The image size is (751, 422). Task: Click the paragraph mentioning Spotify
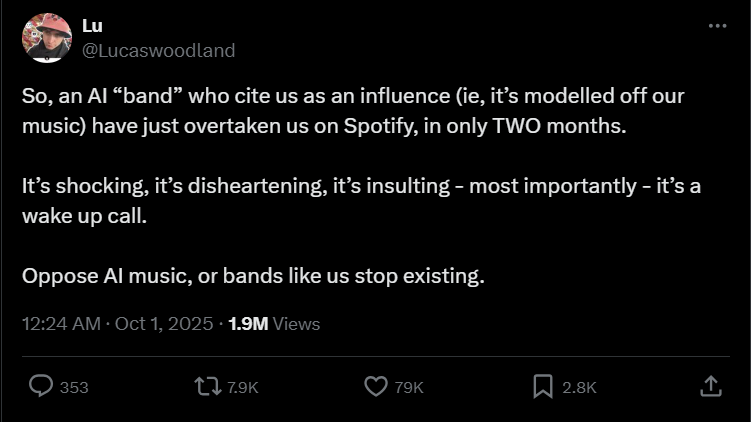(352, 113)
